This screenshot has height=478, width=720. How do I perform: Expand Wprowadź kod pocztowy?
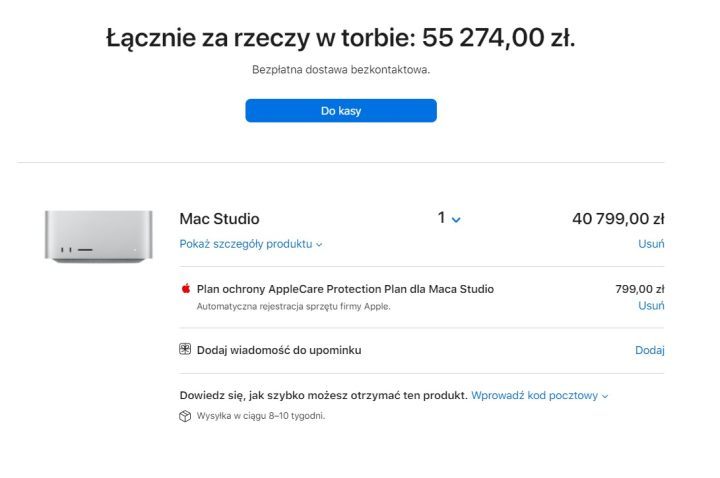pyautogui.click(x=540, y=395)
